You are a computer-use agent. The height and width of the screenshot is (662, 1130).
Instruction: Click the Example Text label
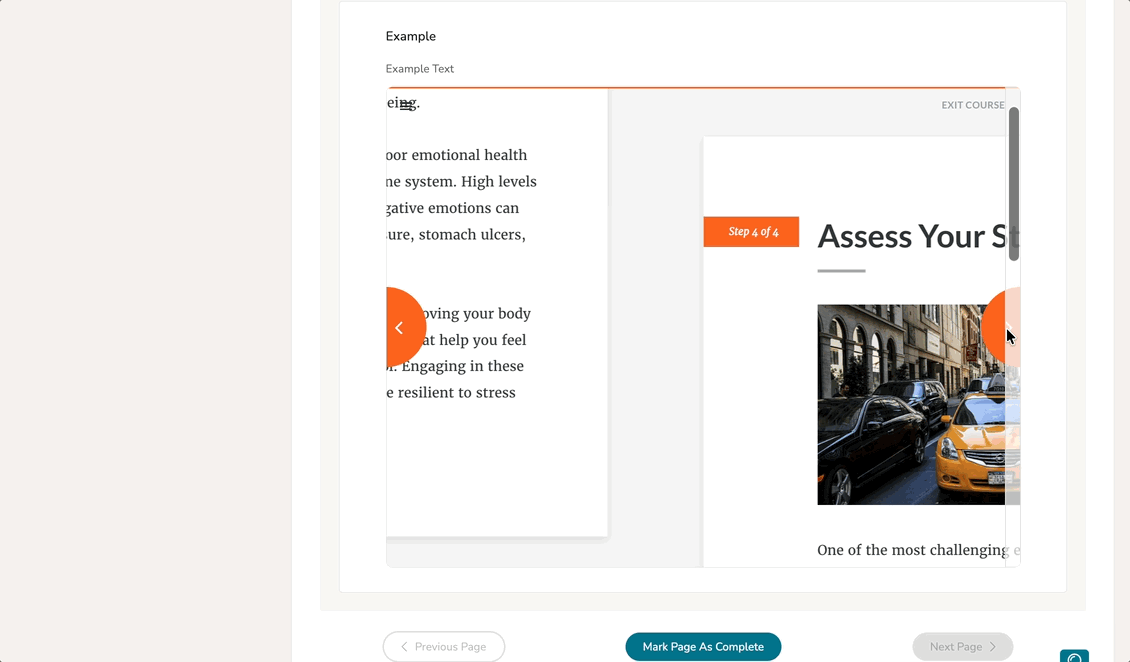click(x=420, y=69)
